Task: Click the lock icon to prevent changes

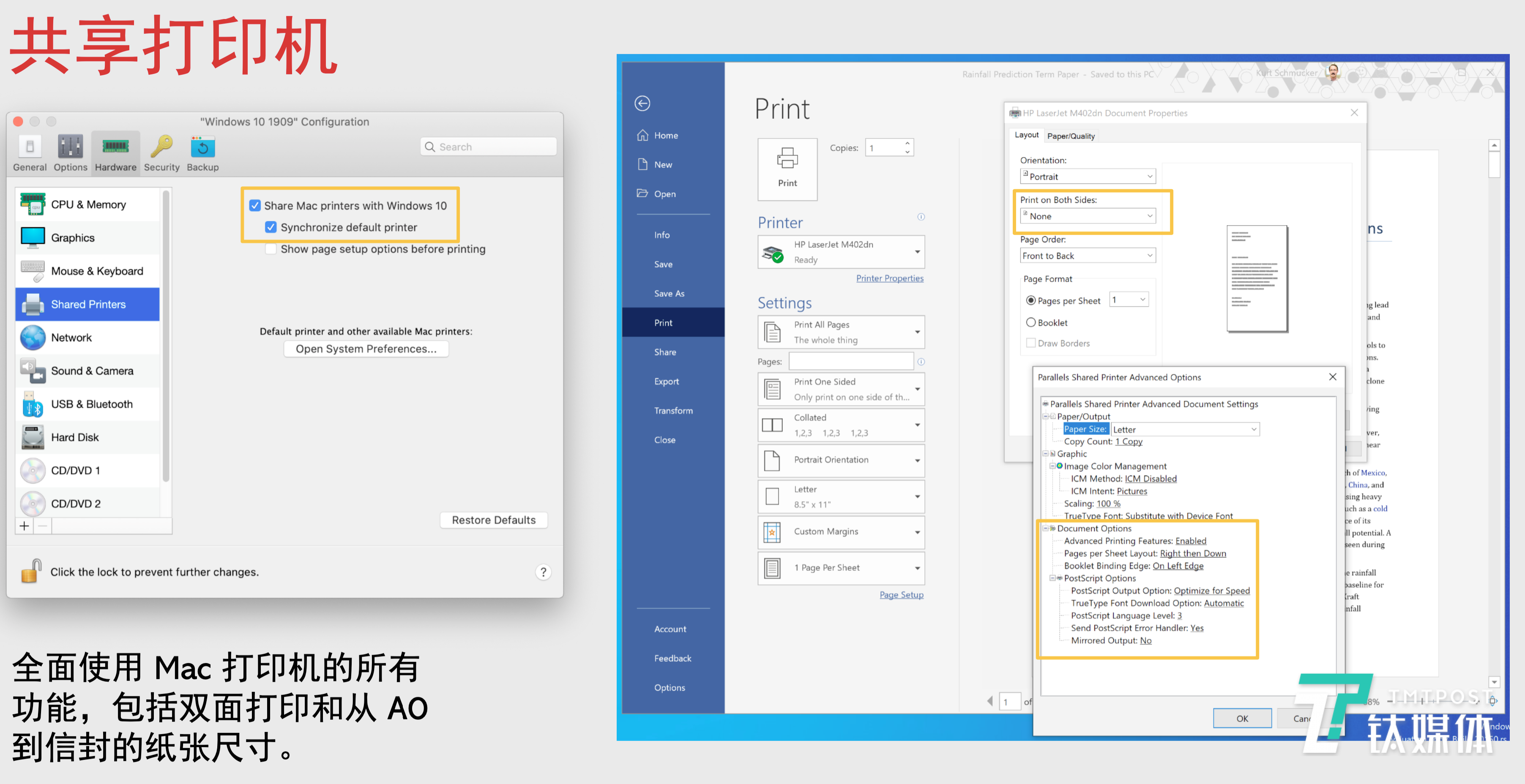Action: tap(31, 571)
